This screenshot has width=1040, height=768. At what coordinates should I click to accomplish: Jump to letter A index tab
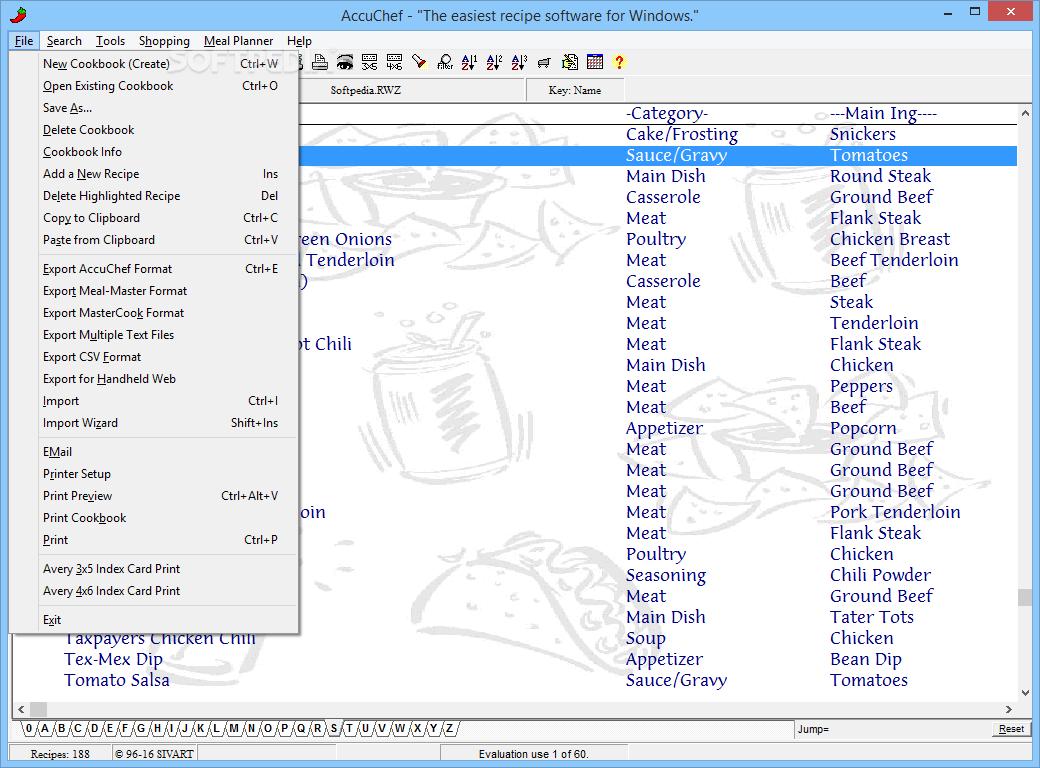[45, 728]
